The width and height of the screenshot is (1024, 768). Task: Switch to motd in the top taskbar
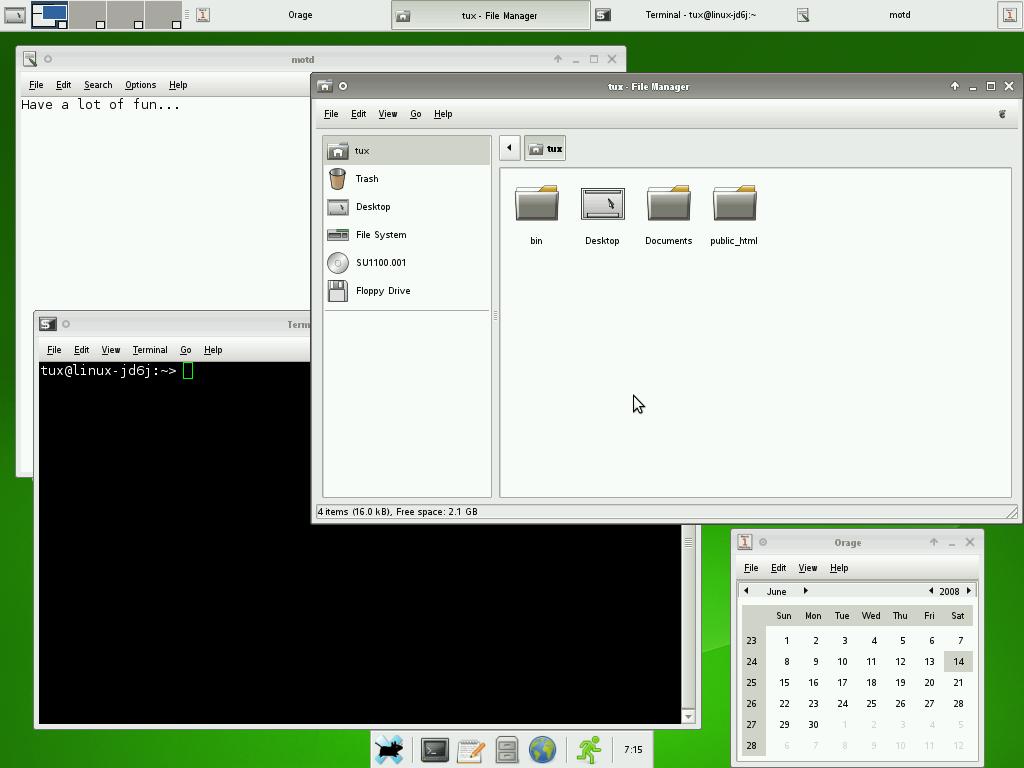[x=898, y=15]
